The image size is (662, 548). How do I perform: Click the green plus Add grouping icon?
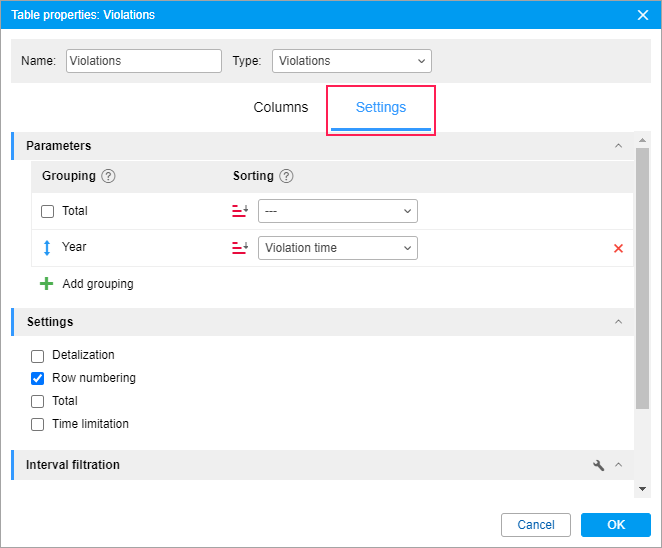coord(46,284)
